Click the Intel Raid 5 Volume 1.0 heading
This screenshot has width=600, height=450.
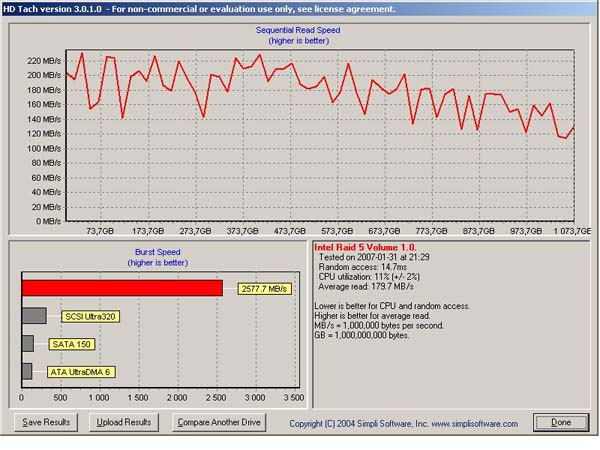click(x=365, y=247)
